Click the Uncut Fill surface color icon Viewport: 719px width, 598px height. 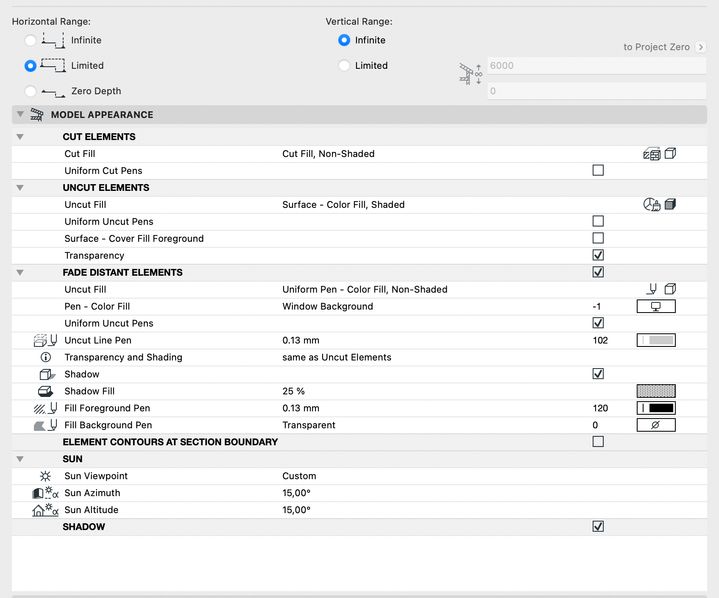click(x=652, y=205)
